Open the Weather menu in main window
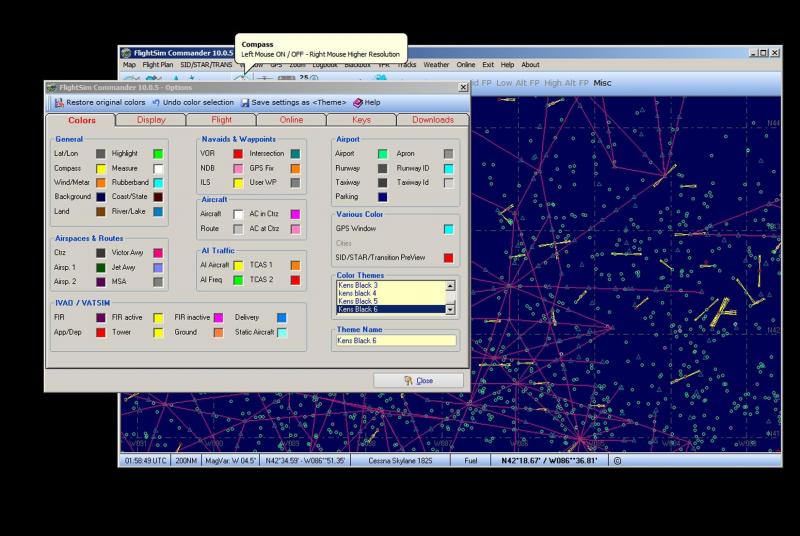Screen dimensions: 800x536 [436, 65]
